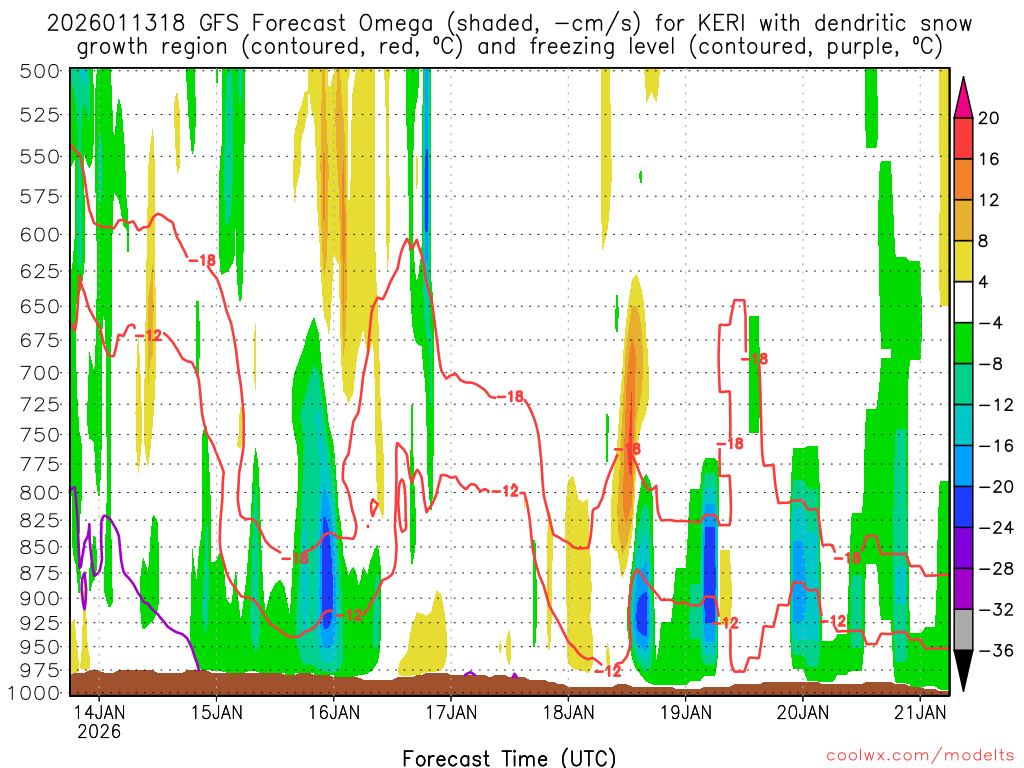The height and width of the screenshot is (768, 1024).
Task: Select the 19JAN label on the time axis
Action: pyautogui.click(x=686, y=712)
